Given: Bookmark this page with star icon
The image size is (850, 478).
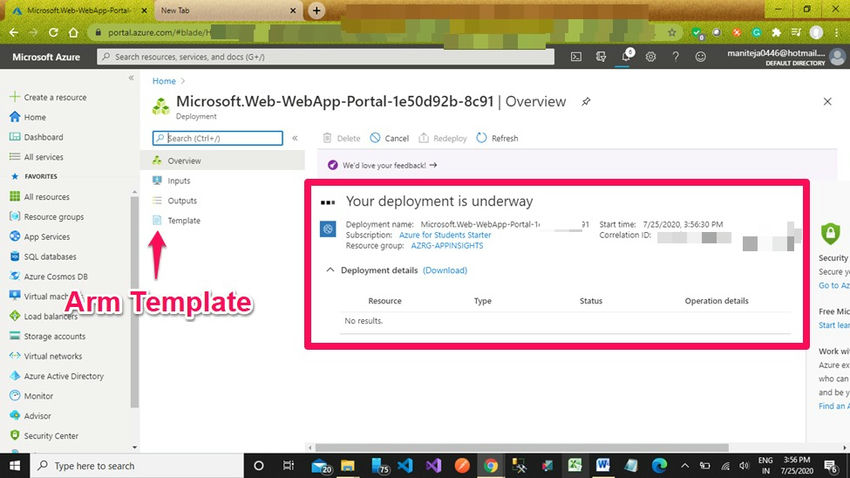Looking at the screenshot, I should pos(672,33).
